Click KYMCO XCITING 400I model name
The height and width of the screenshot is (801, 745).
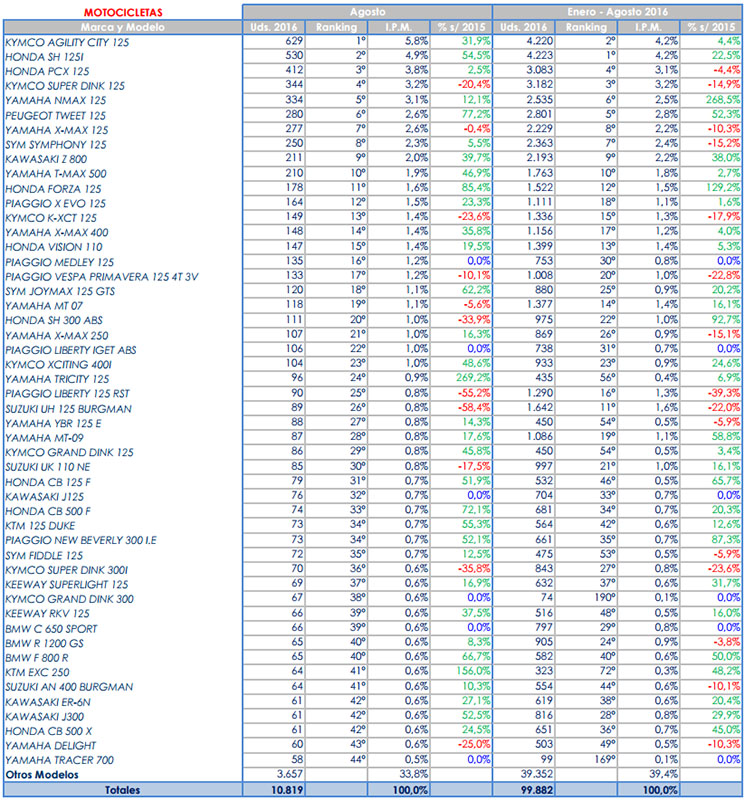tap(58, 365)
